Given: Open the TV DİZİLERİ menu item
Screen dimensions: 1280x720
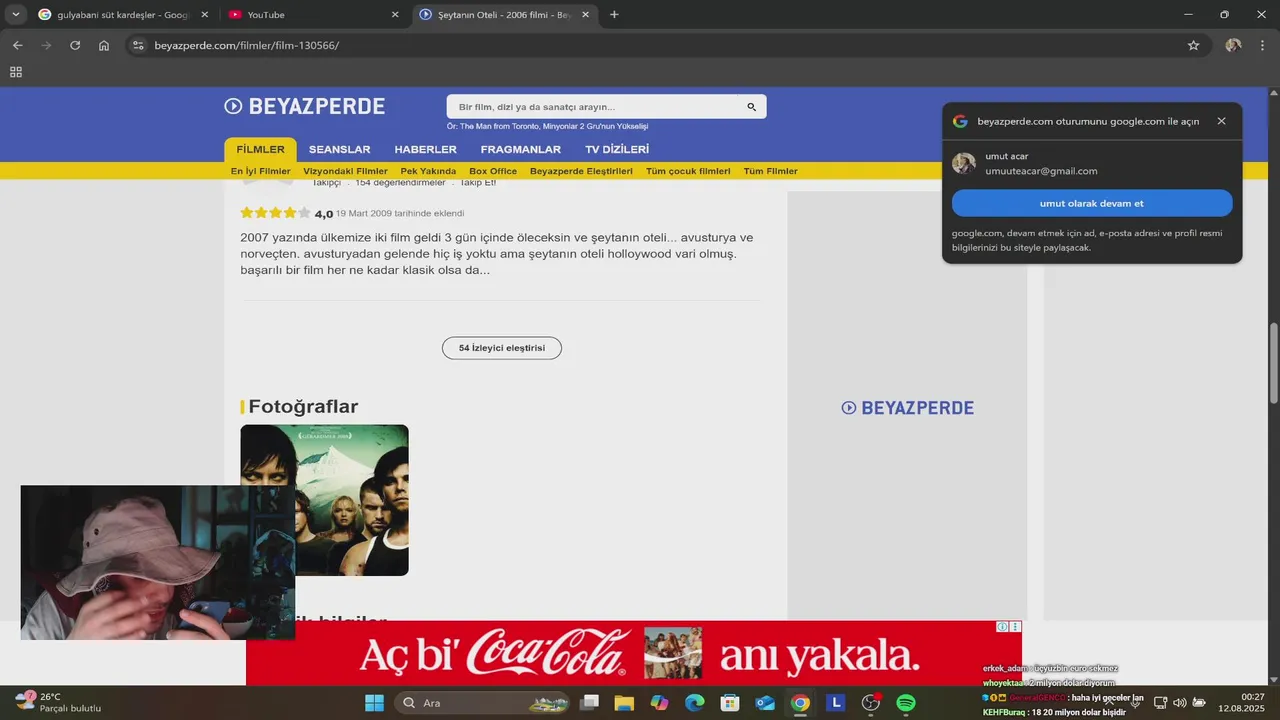Looking at the screenshot, I should tap(617, 150).
